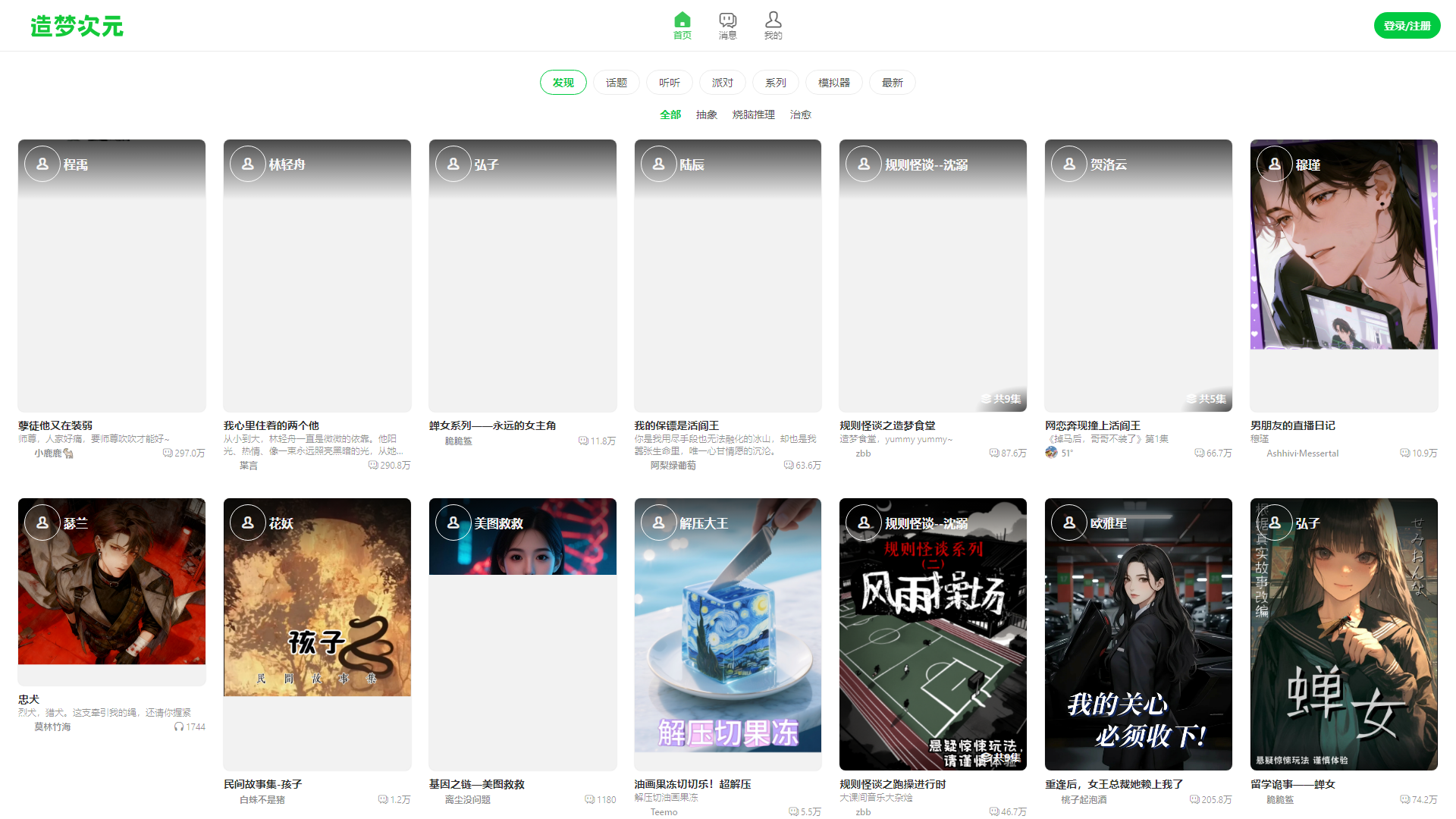The image size is (1456, 819).
Task: Select the 发现 tab pill
Action: coord(563,83)
